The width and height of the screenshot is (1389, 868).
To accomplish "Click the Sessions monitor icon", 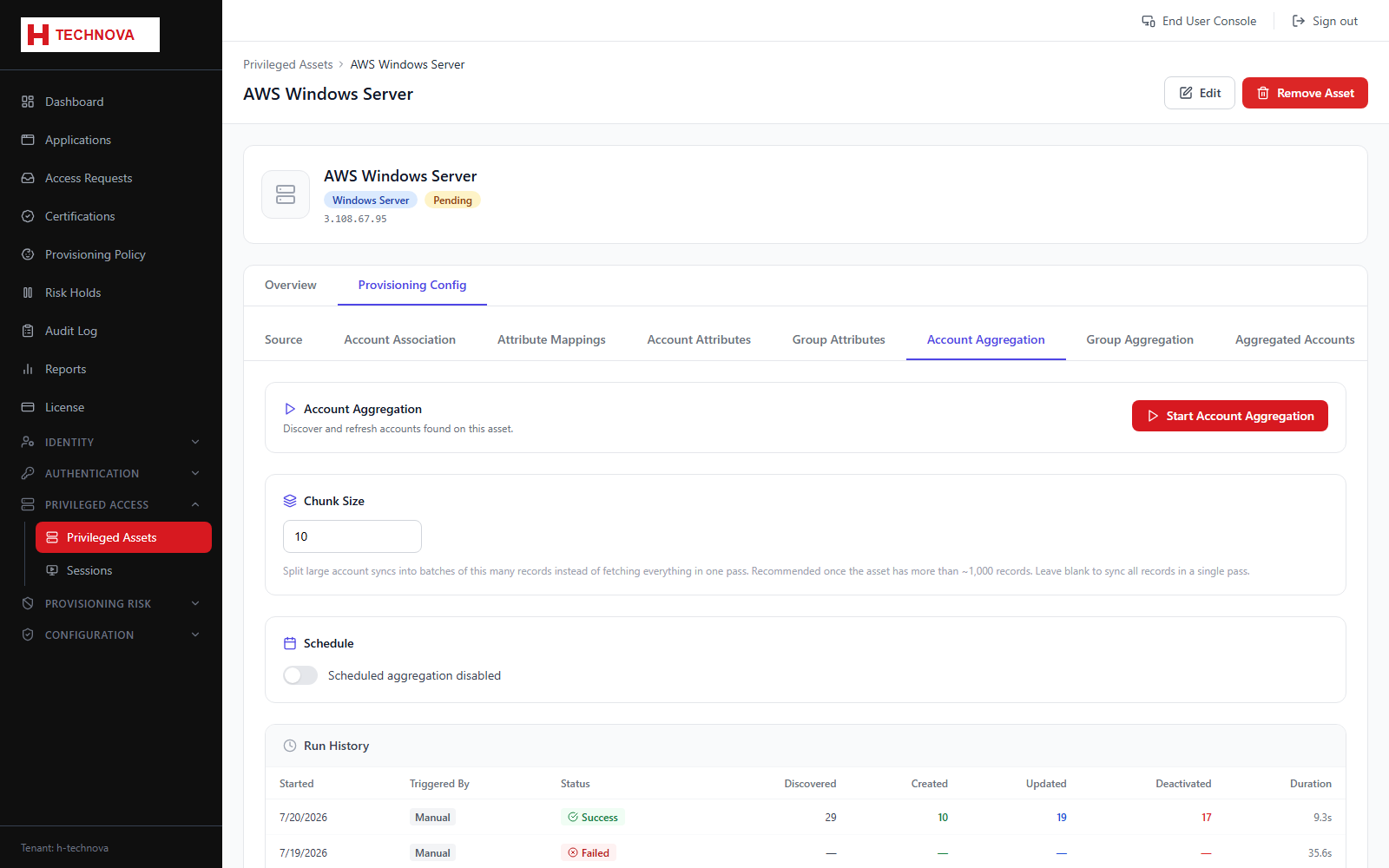I will pyautogui.click(x=52, y=570).
